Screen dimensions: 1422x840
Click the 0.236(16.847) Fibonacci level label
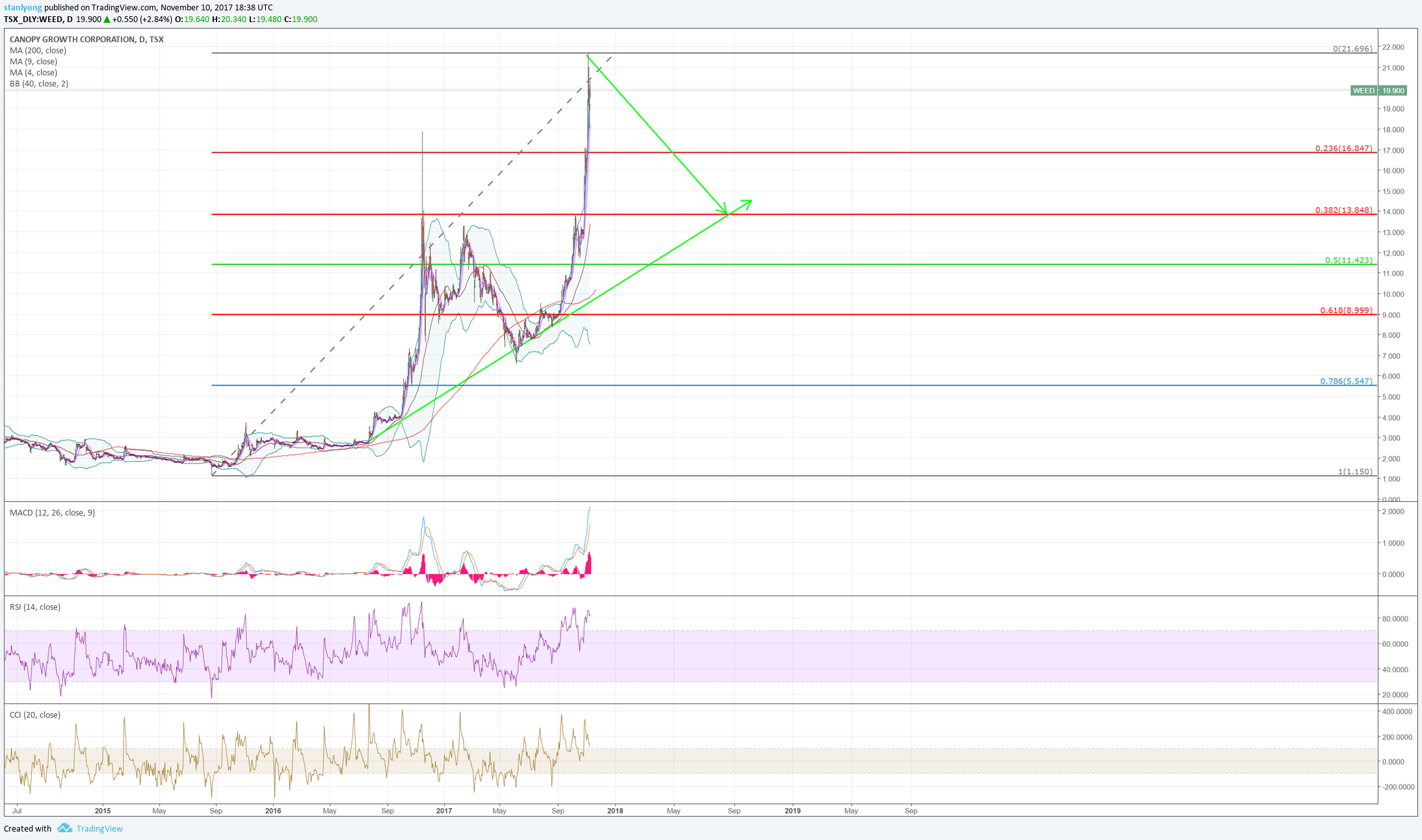1344,148
